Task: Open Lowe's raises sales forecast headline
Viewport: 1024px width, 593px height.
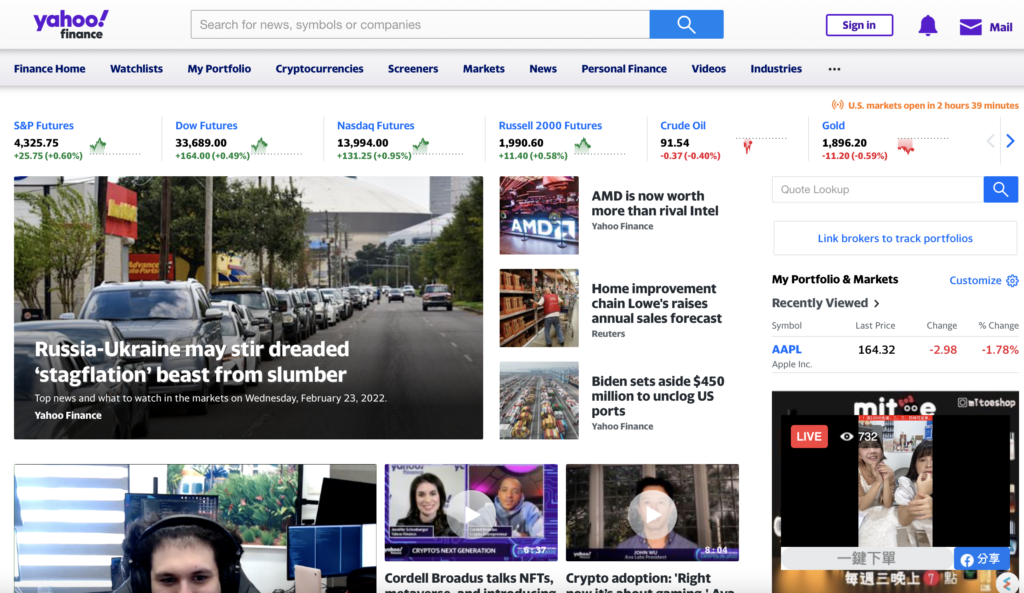Action: [656, 303]
